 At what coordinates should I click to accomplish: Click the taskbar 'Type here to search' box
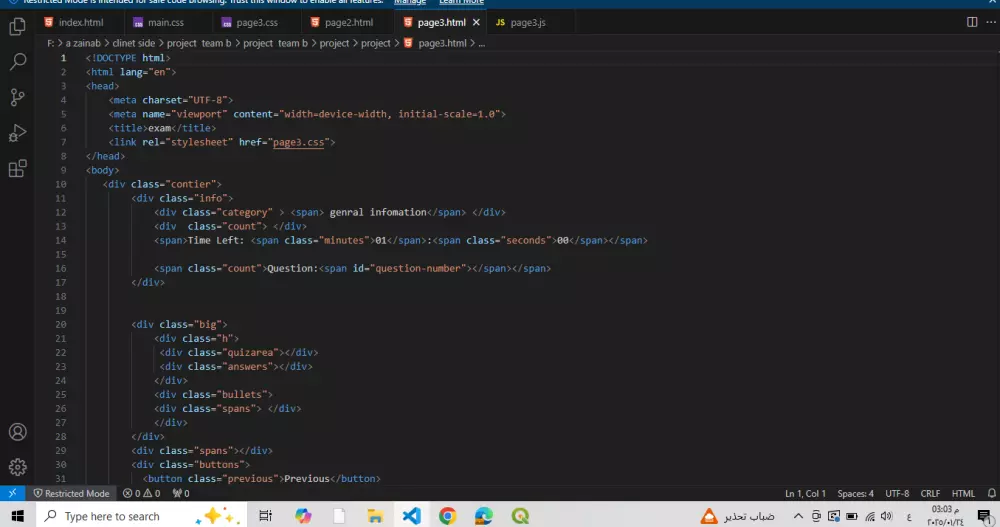tap(141, 516)
